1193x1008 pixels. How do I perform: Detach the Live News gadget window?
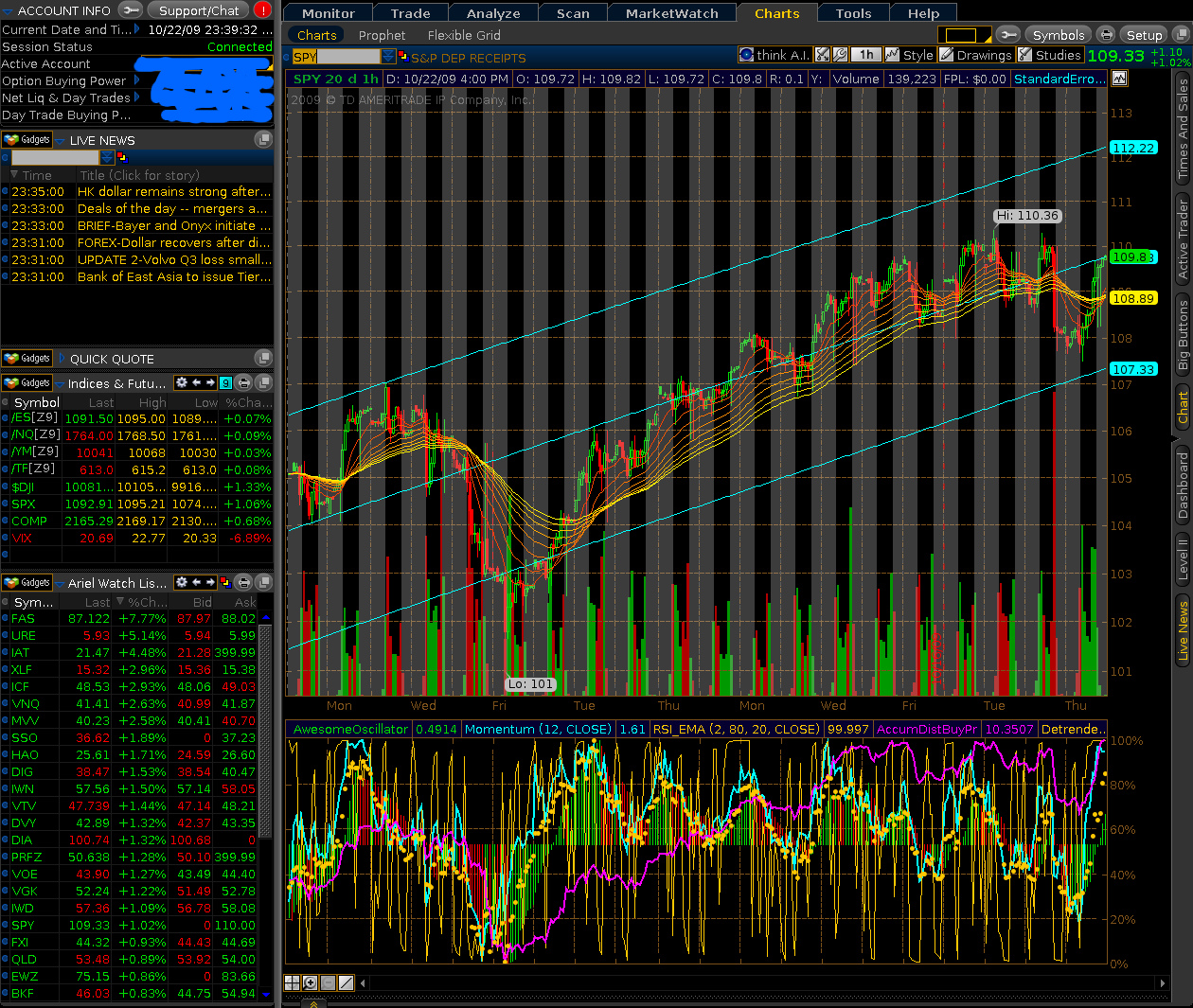point(263,139)
